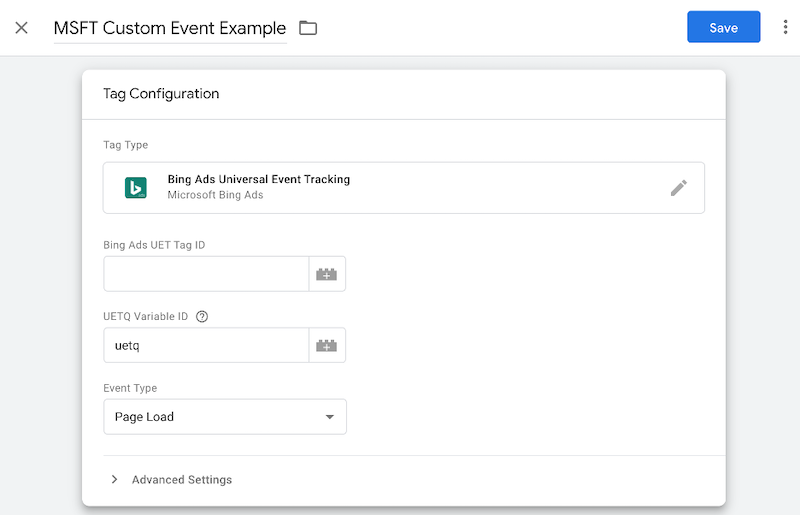Focus the UETQ Variable ID field containing uetq
This screenshot has height=515, width=800.
206,346
